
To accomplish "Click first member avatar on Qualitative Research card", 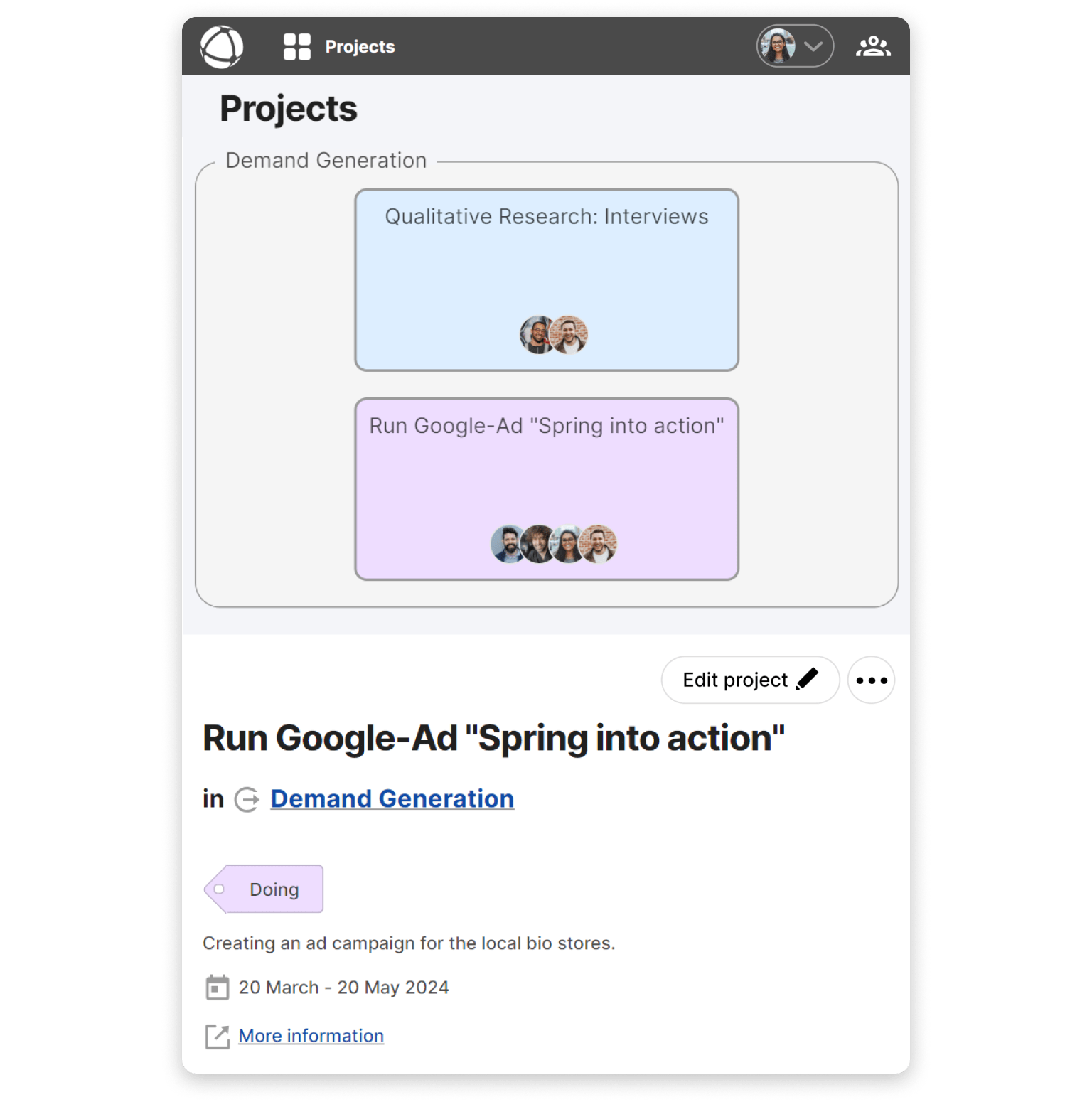I will pos(537,335).
